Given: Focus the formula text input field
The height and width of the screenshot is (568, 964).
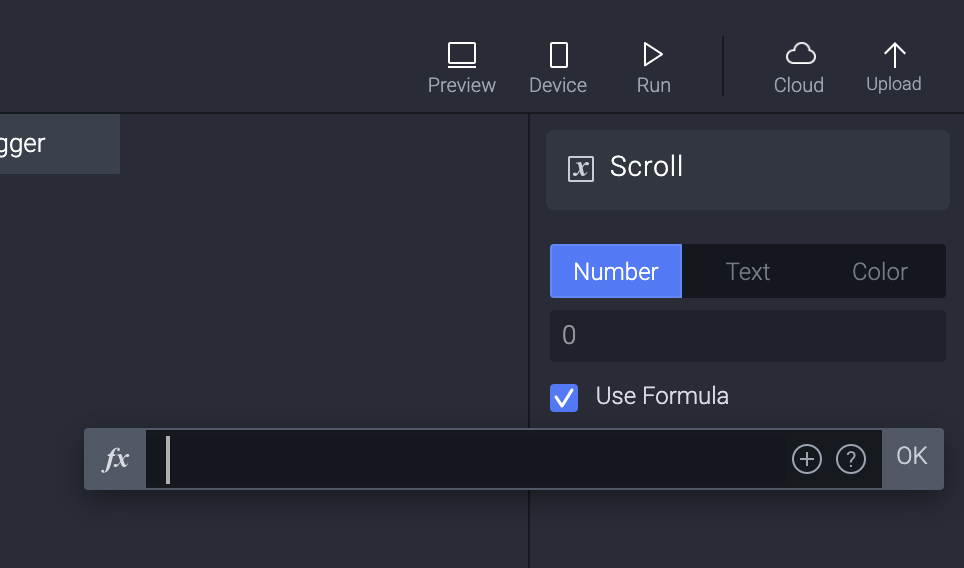Looking at the screenshot, I should point(470,459).
